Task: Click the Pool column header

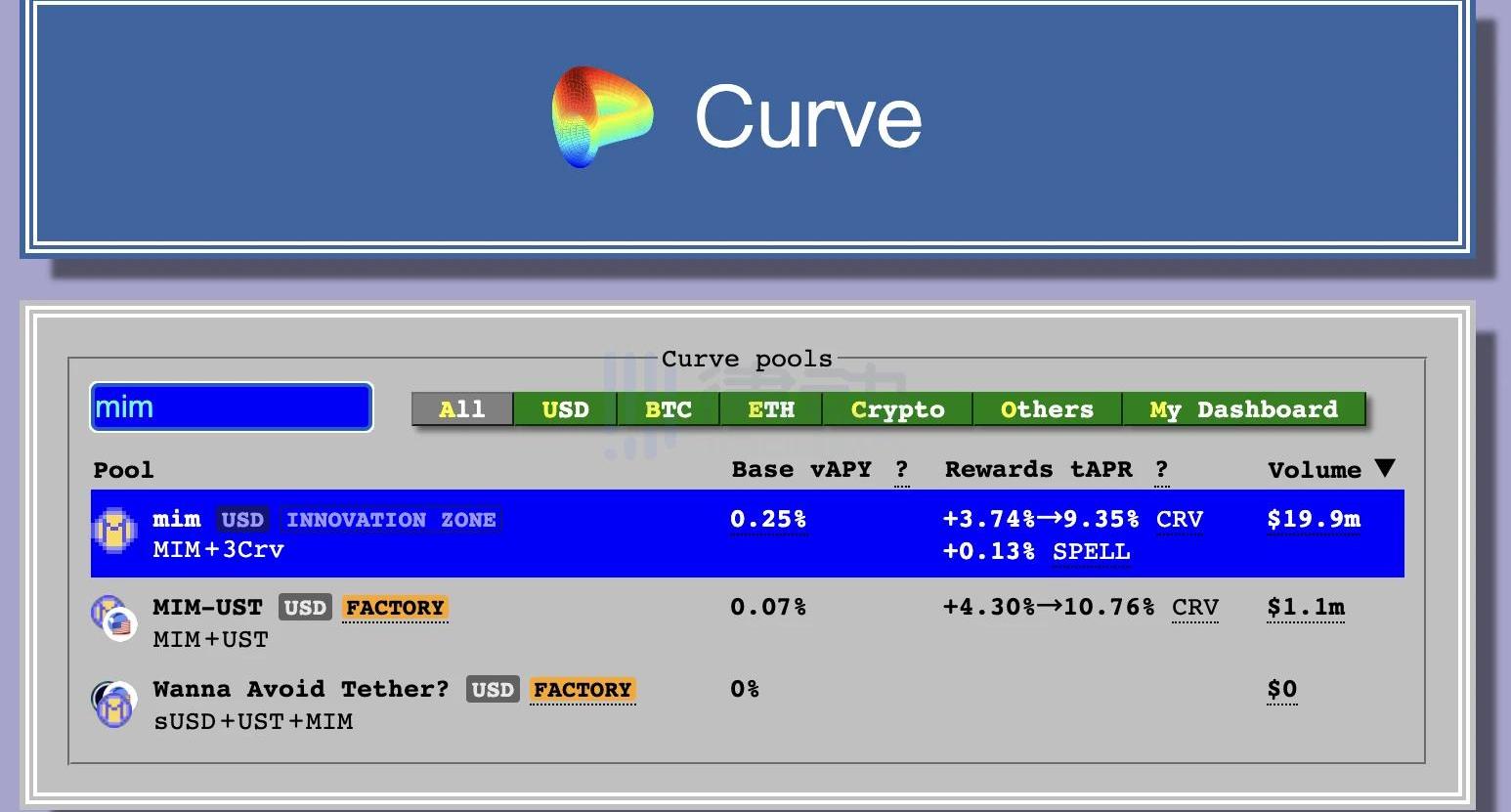Action: point(123,470)
